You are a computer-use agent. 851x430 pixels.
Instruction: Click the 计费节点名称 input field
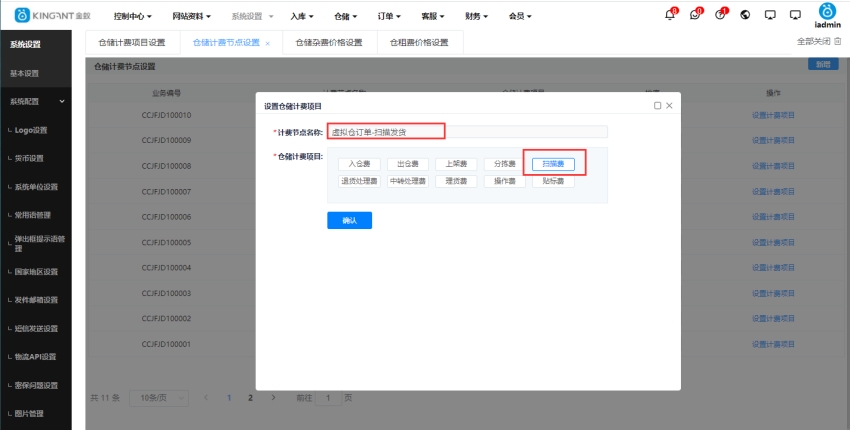(467, 132)
